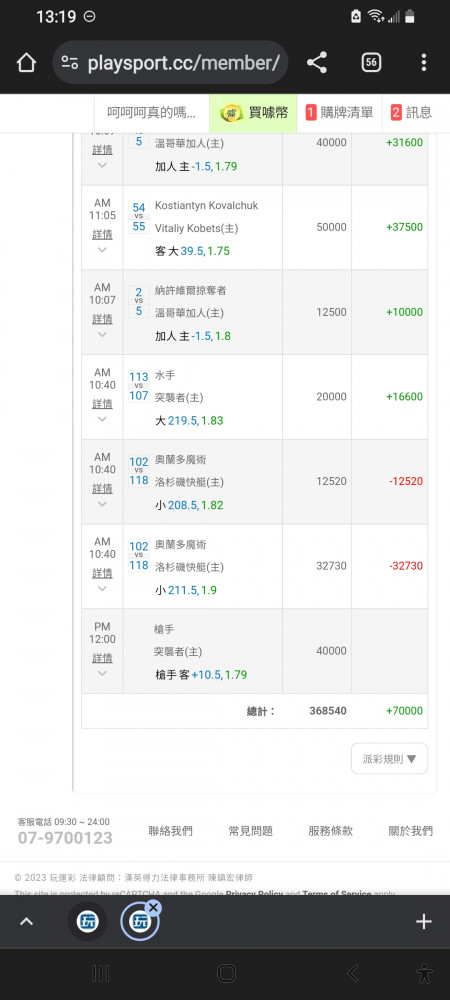Tap the site settings icon beside URL
This screenshot has width=450, height=1000.
tap(69, 62)
